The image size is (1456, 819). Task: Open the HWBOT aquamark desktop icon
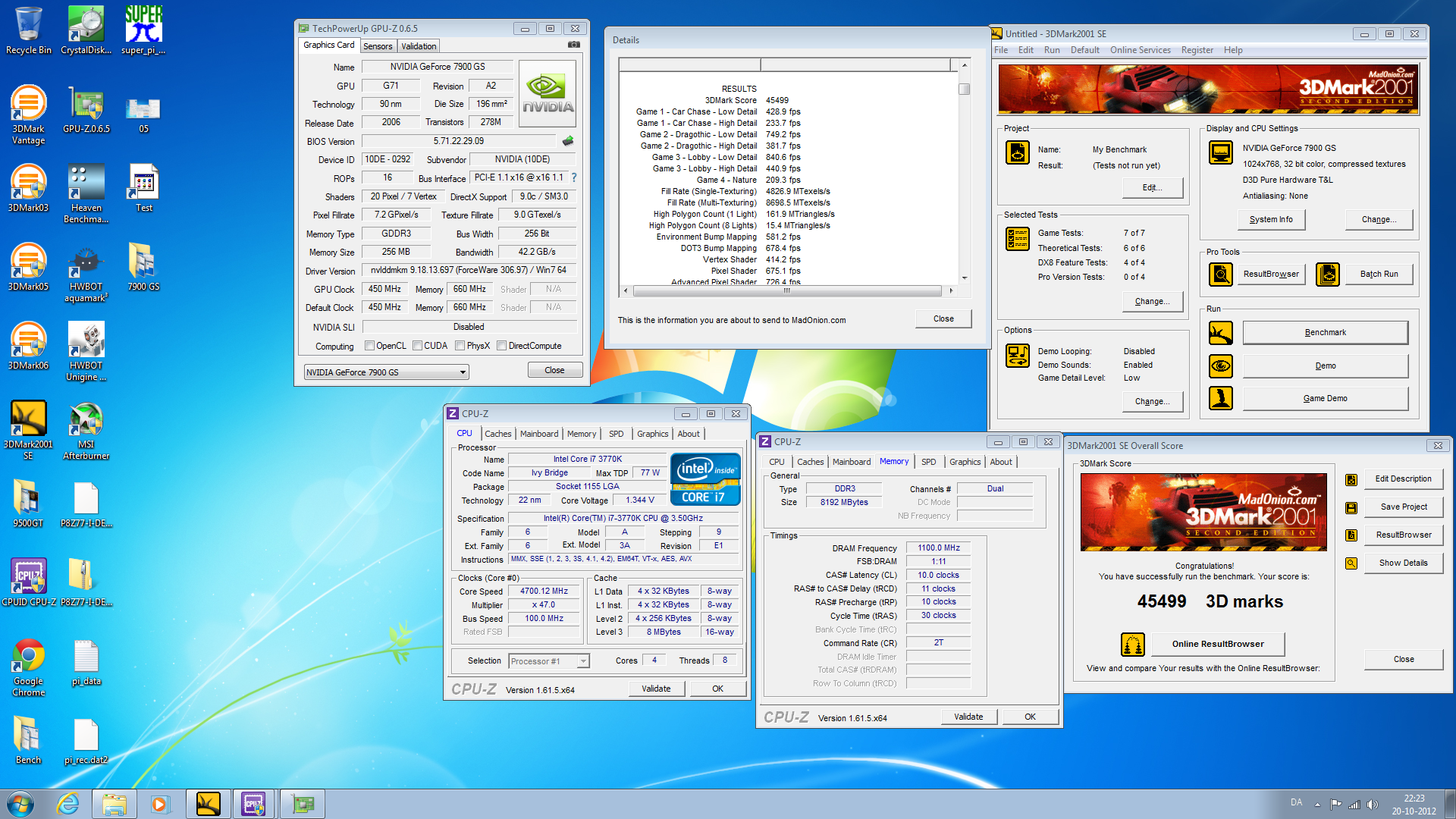point(86,272)
